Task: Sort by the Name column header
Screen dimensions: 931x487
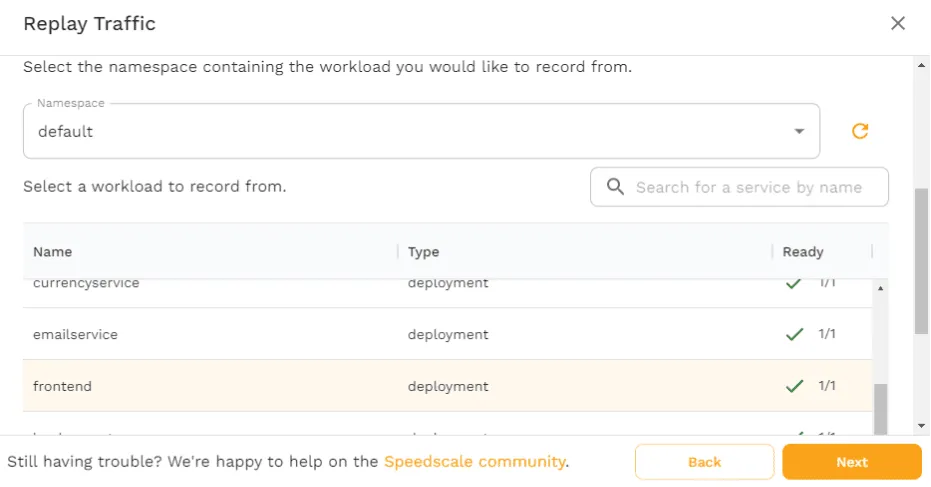Action: (x=53, y=252)
